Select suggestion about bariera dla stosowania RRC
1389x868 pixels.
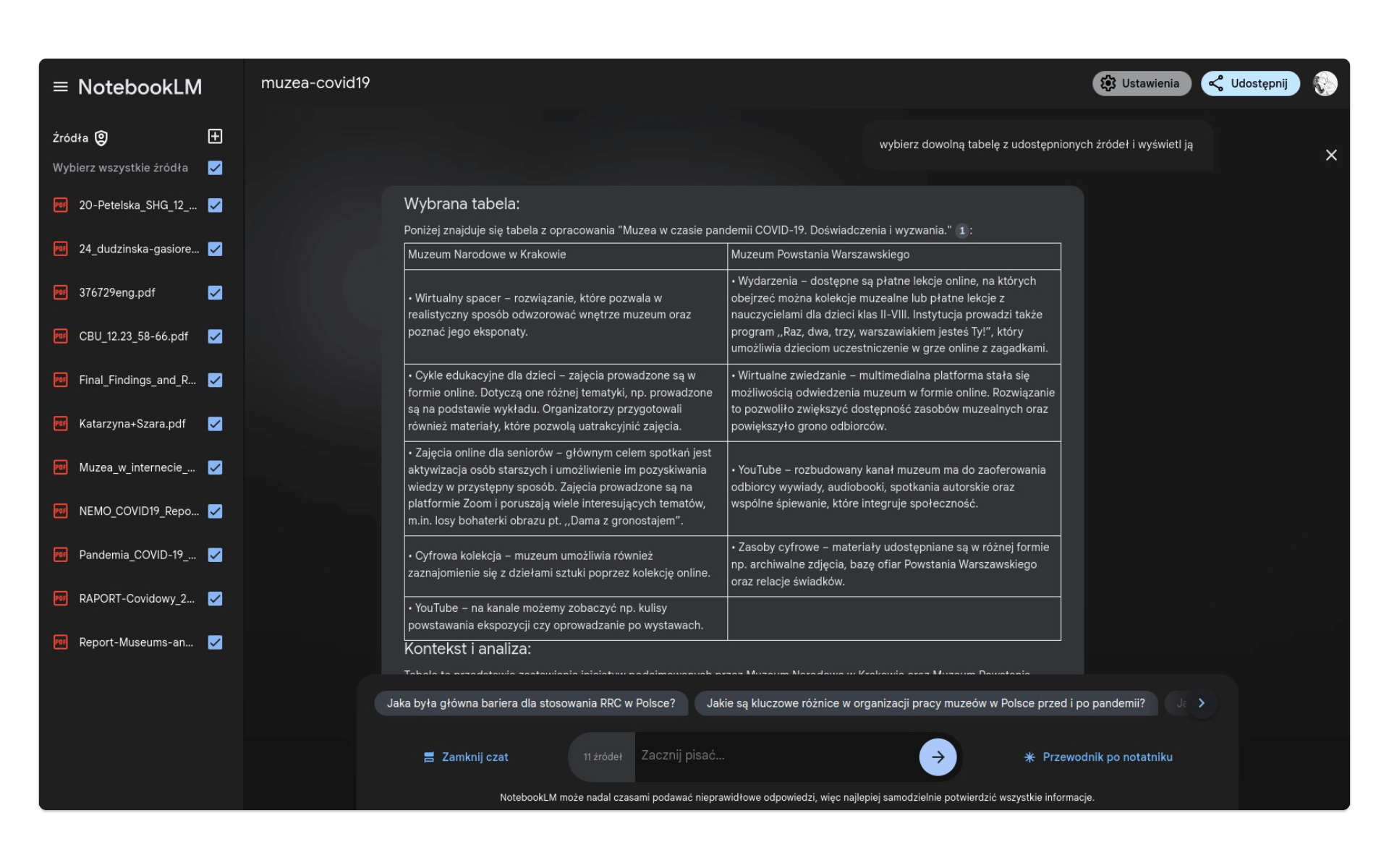pos(530,703)
